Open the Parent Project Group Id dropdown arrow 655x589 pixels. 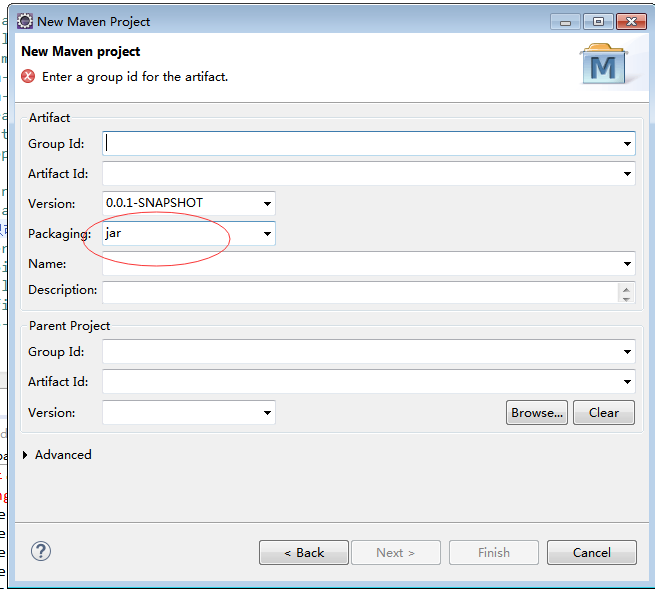pos(627,352)
